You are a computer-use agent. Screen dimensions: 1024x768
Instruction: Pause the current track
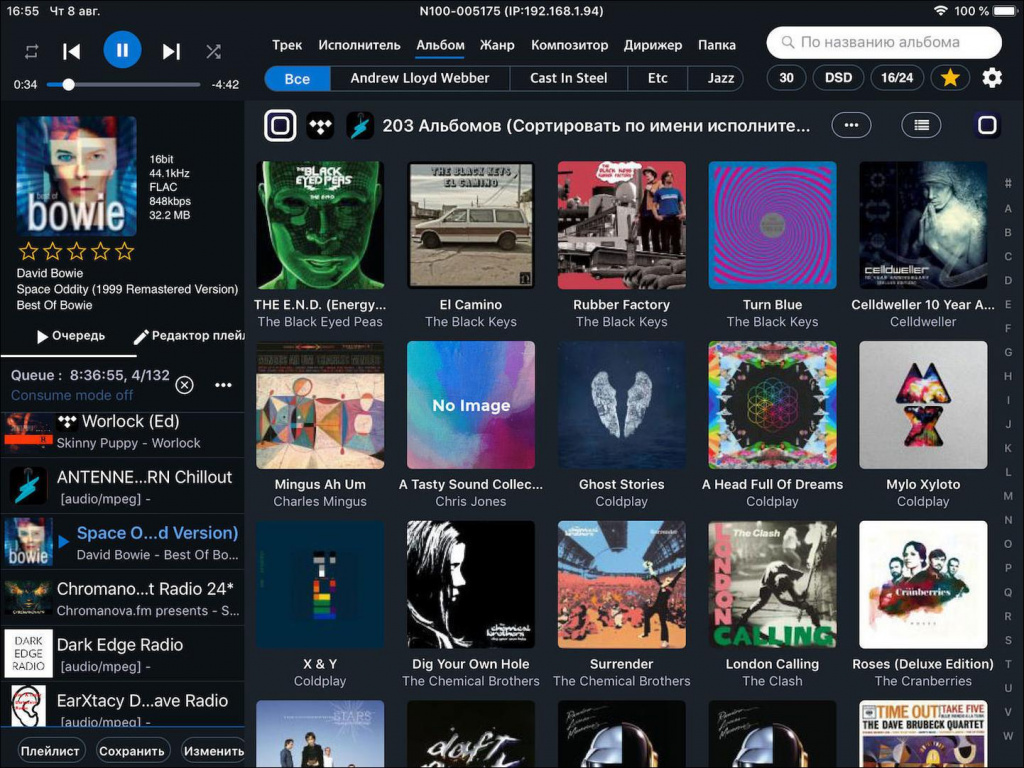click(122, 49)
